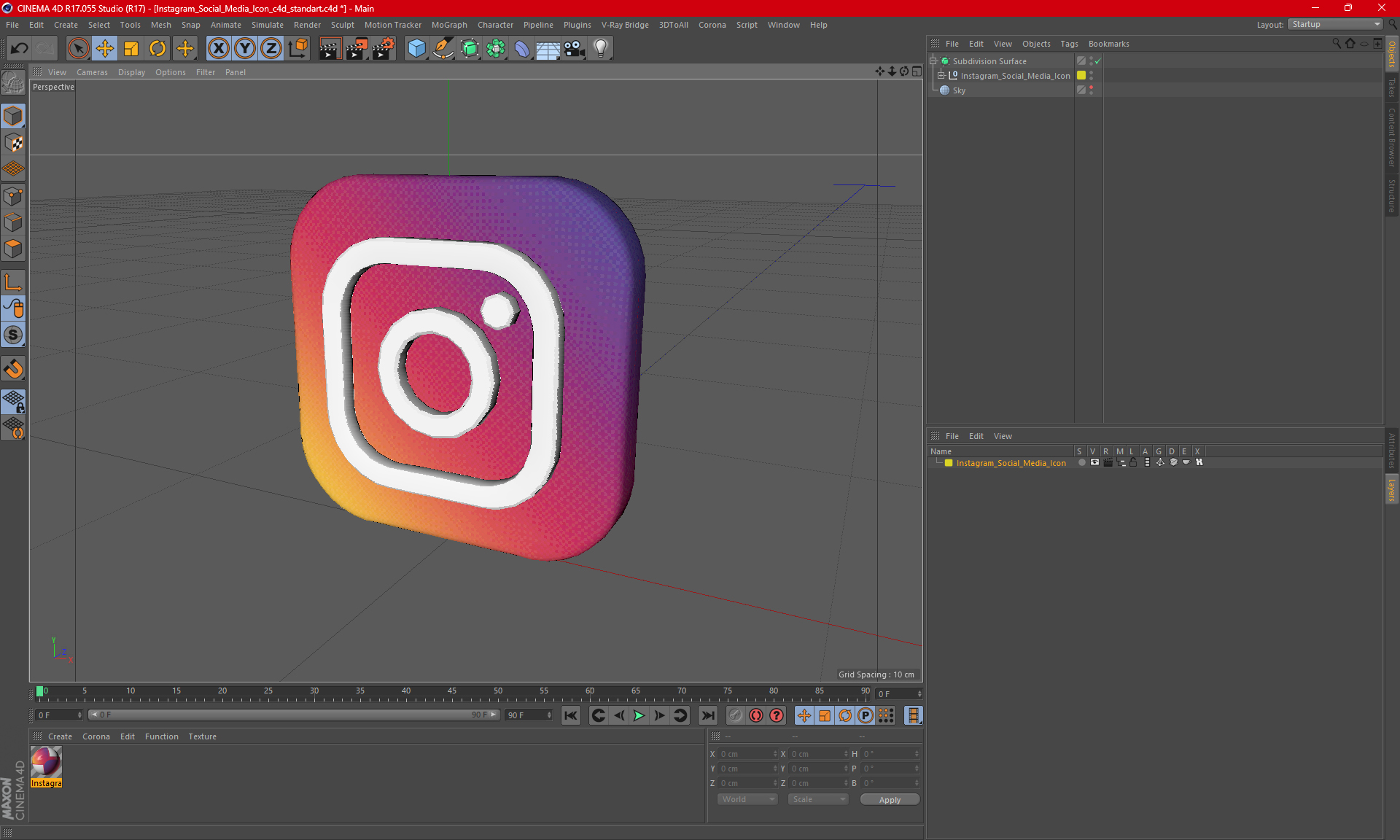The image size is (1400, 840).
Task: Toggle layer lock for Instagram_Social_Media_Icon
Action: click(x=1133, y=462)
